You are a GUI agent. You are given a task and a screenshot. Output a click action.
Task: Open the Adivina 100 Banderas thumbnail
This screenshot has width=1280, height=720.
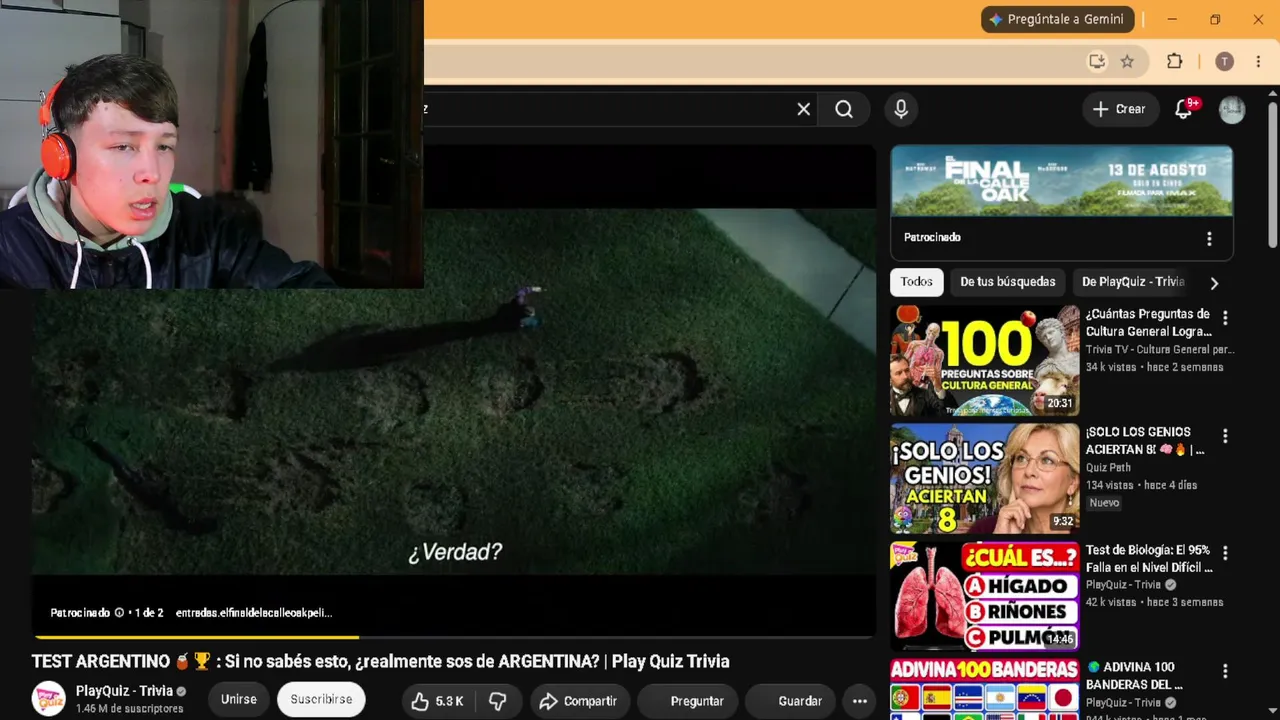[985, 690]
